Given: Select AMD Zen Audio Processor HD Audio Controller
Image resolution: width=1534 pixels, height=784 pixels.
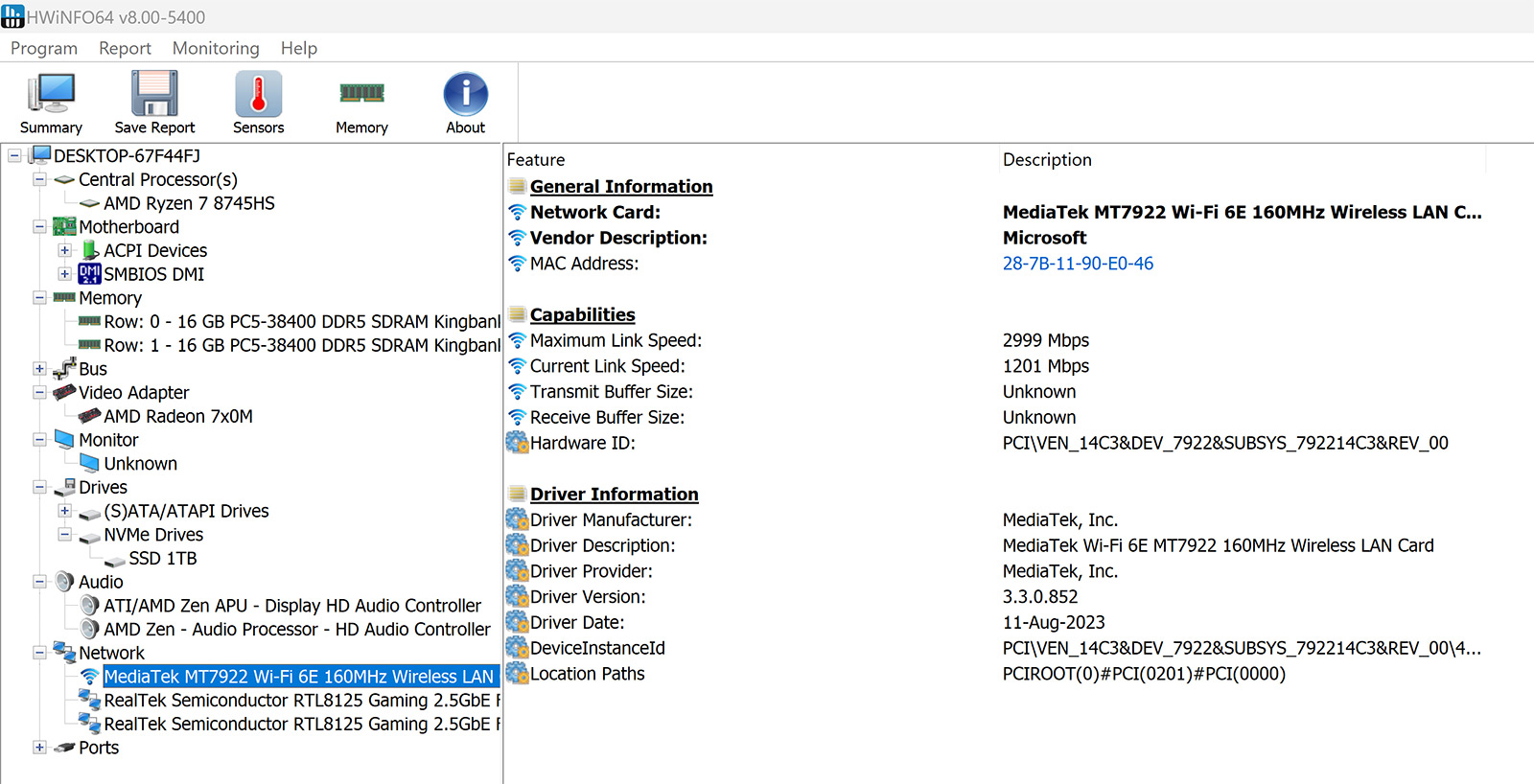Looking at the screenshot, I should (297, 629).
